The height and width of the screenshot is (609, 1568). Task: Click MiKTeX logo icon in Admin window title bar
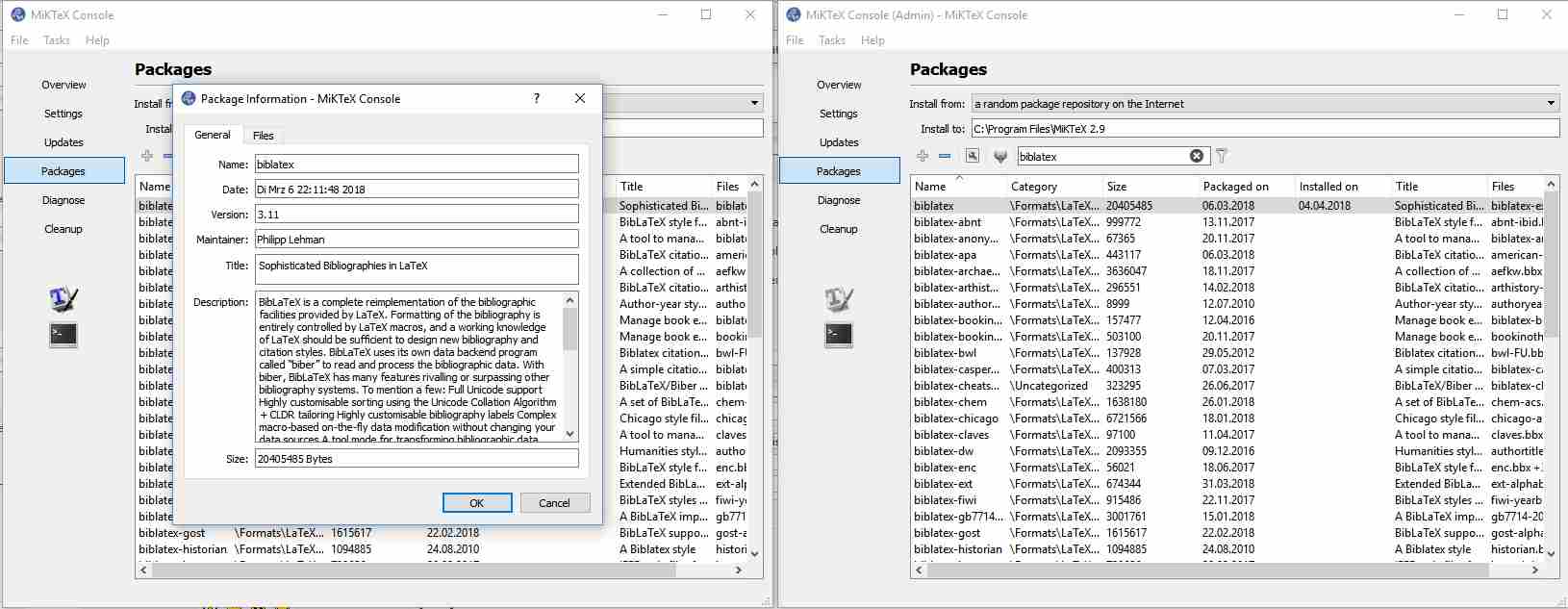794,14
